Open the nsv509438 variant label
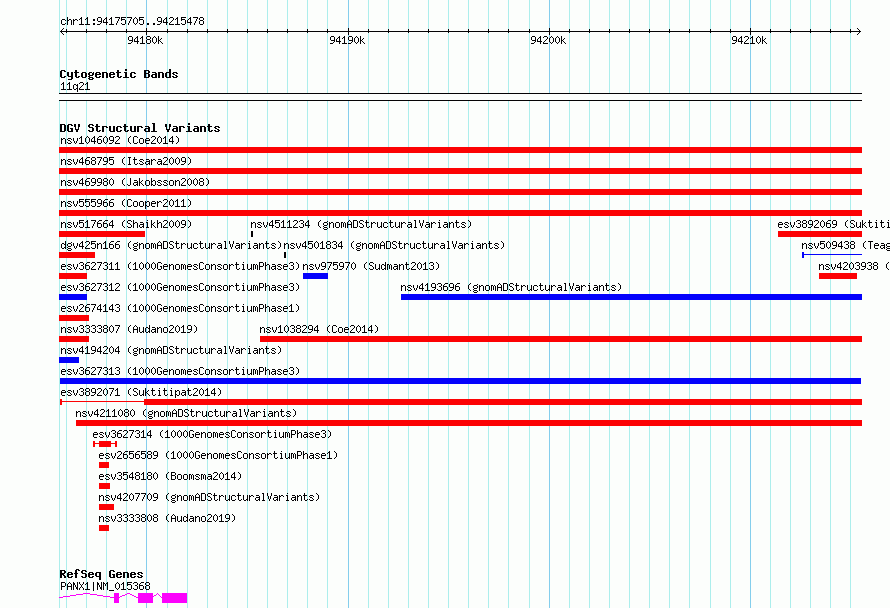 click(x=845, y=245)
